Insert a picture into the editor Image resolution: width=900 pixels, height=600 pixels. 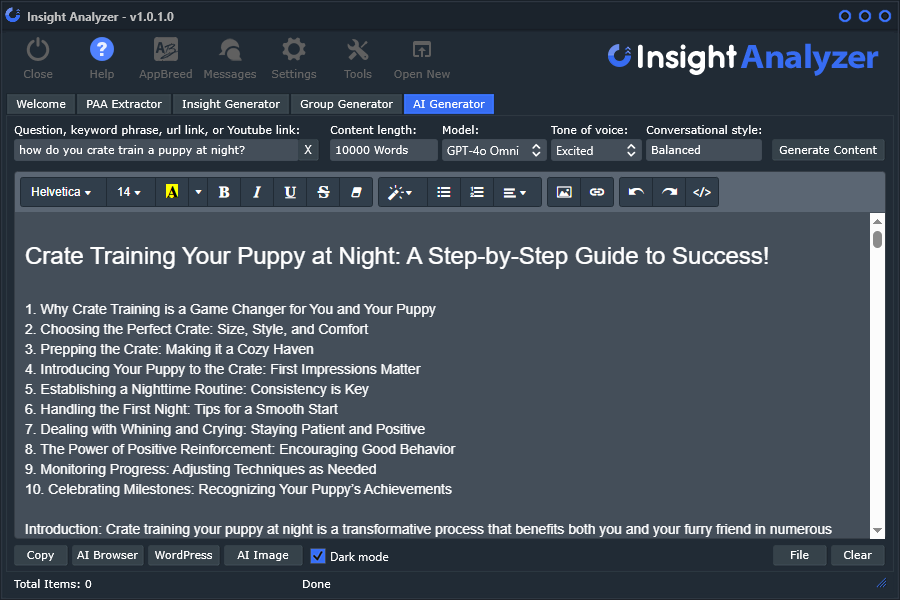pyautogui.click(x=564, y=192)
